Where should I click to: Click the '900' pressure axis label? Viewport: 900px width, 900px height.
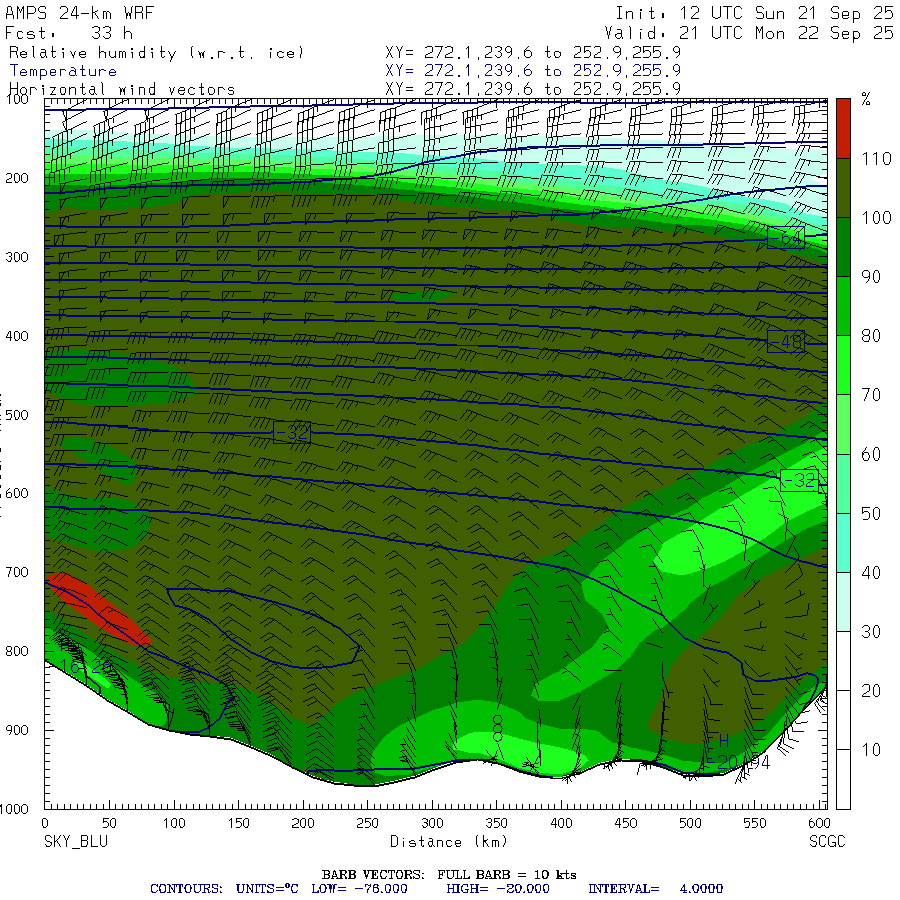click(17, 730)
